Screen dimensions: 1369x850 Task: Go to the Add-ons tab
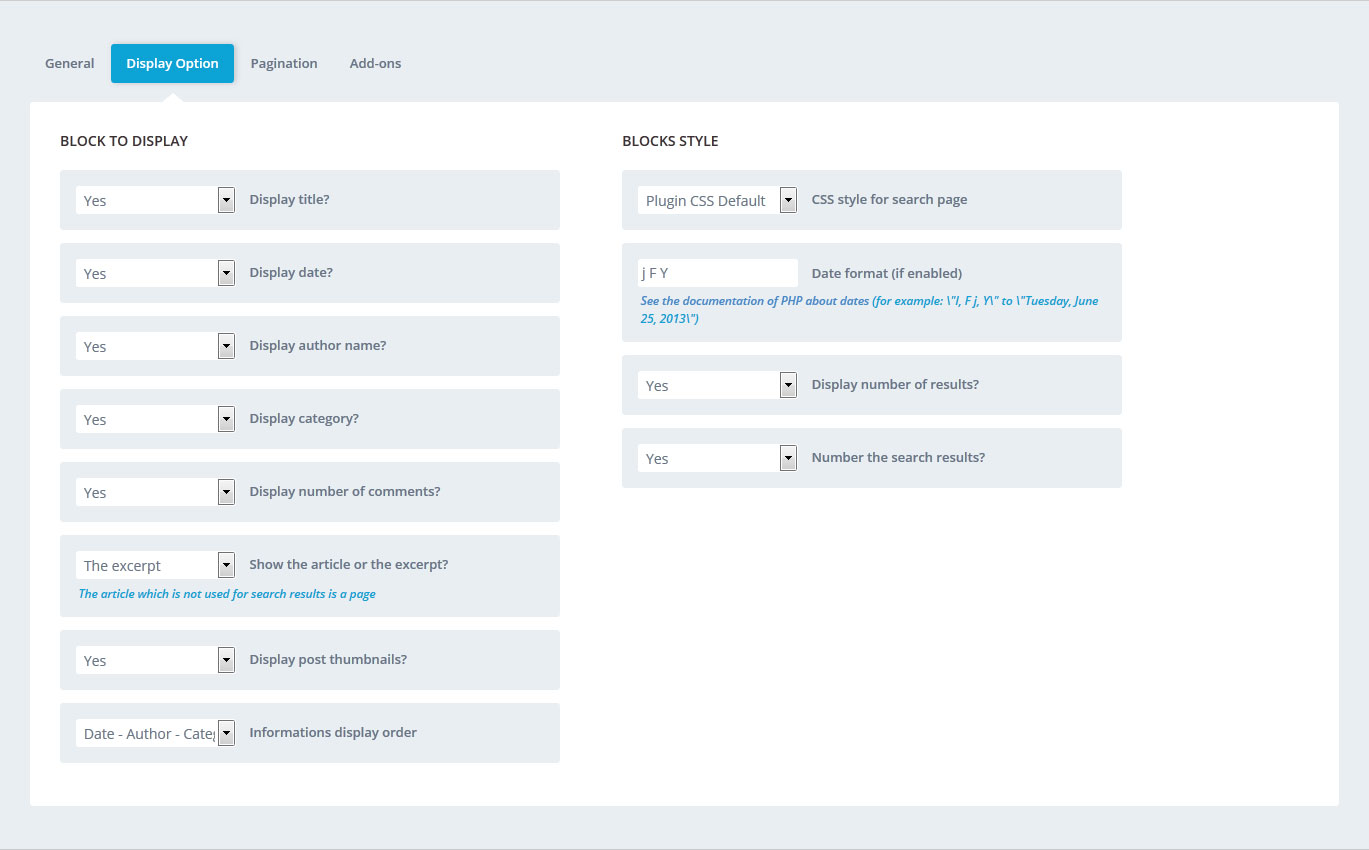tap(375, 63)
